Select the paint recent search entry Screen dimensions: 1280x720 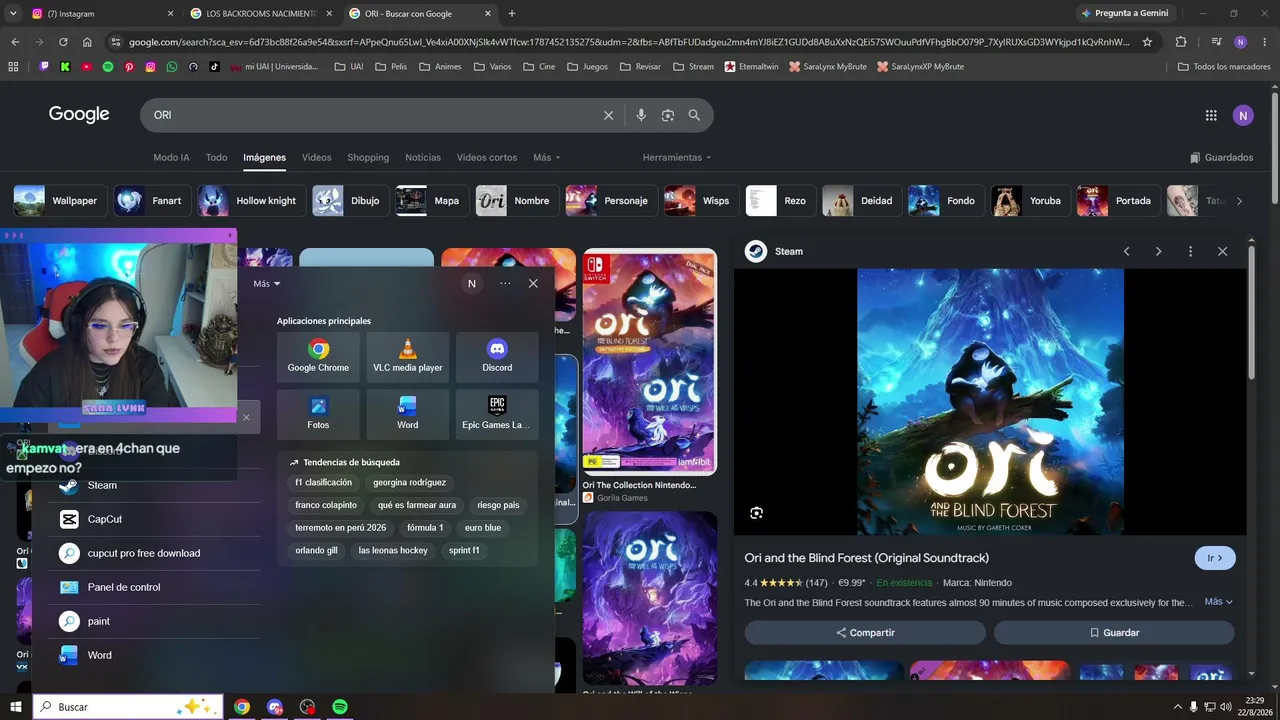tap(154, 621)
